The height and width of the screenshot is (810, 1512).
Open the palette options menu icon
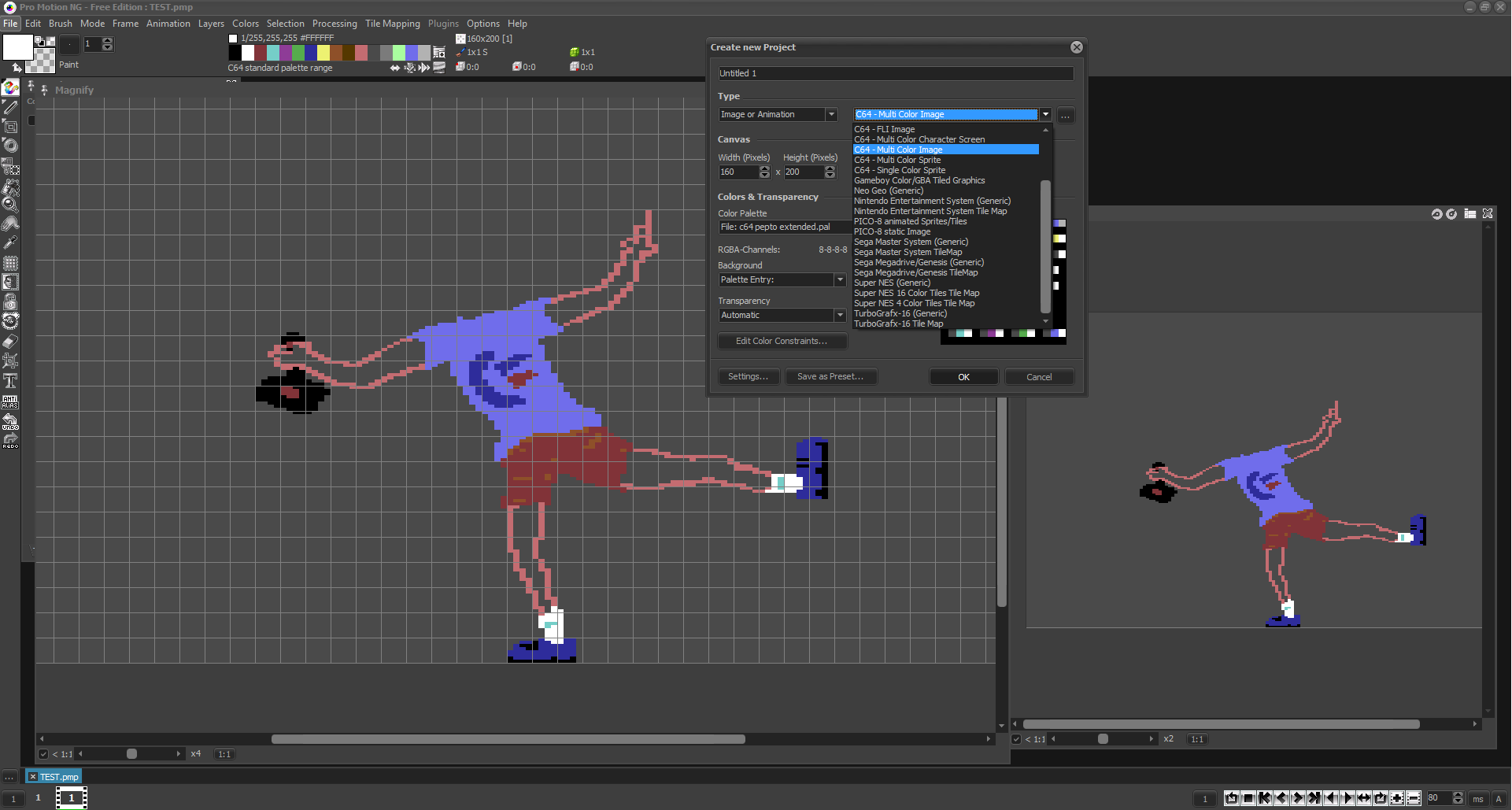click(439, 53)
